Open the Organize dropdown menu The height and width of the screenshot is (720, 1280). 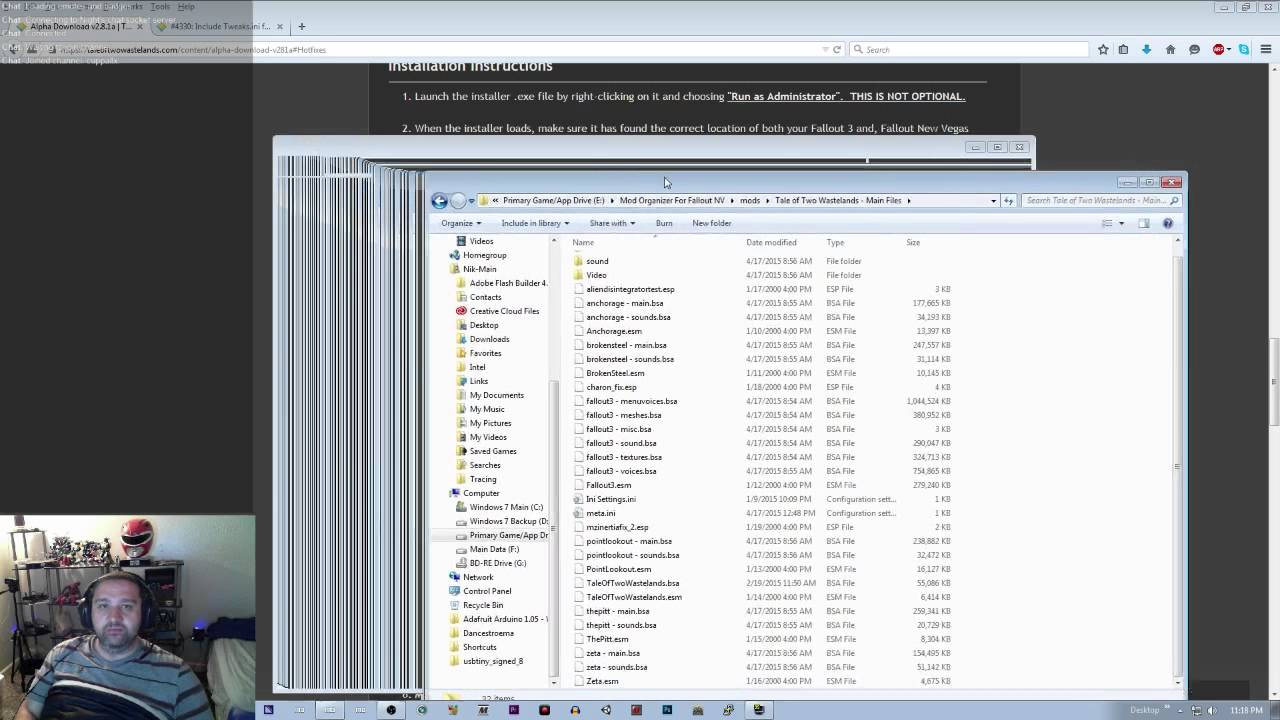(x=461, y=223)
